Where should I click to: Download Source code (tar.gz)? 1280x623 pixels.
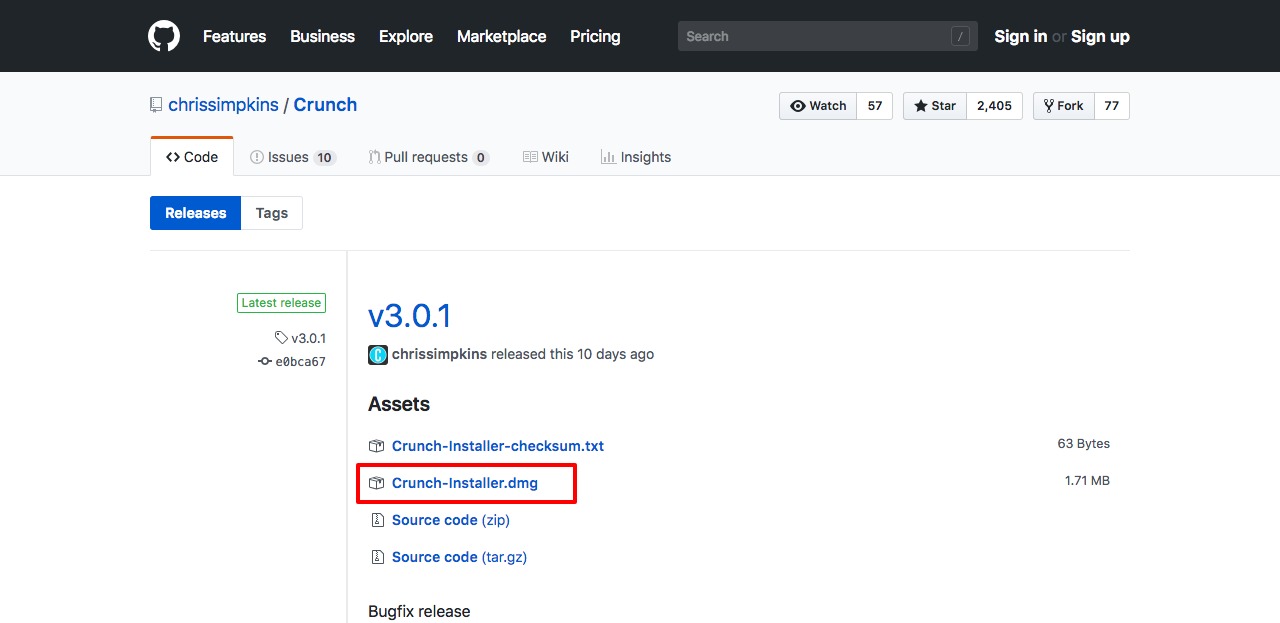coord(459,557)
